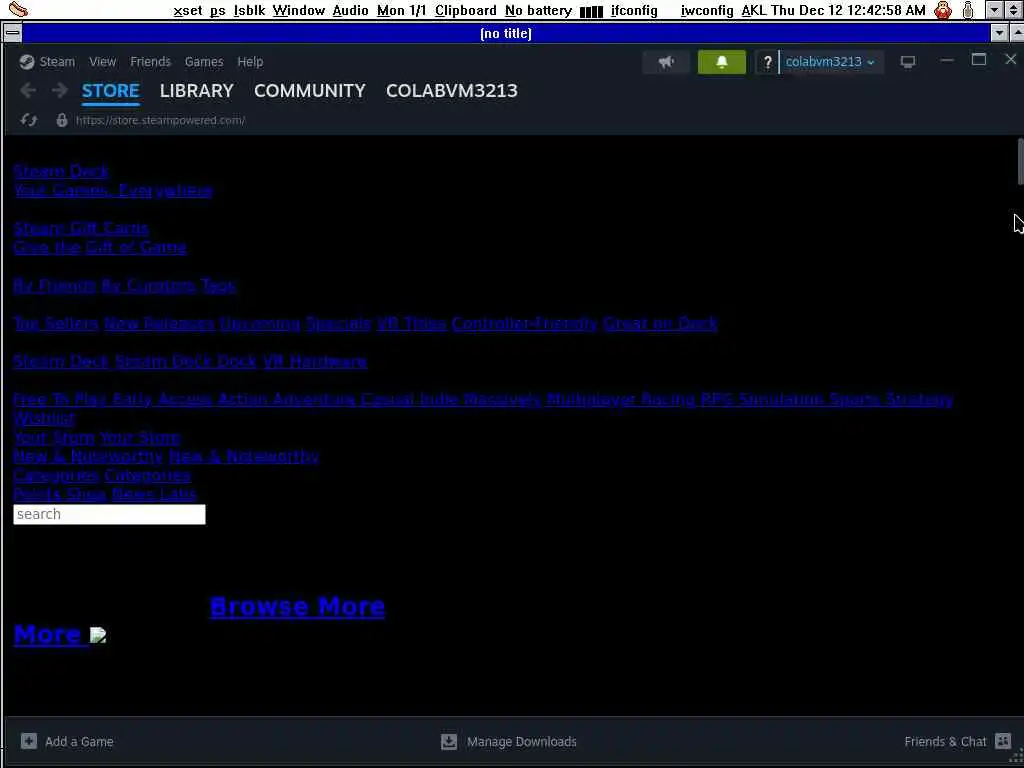Open the Clipboard panel item
The height and width of the screenshot is (768, 1024).
(x=466, y=10)
